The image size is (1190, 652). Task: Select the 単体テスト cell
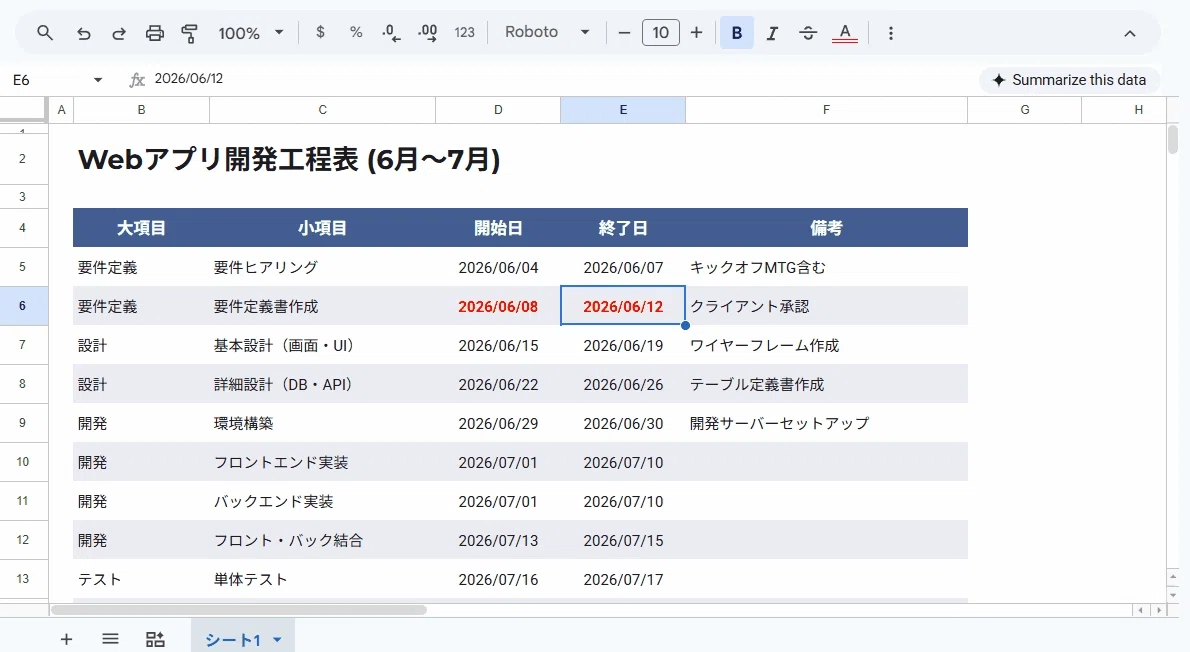click(x=323, y=579)
